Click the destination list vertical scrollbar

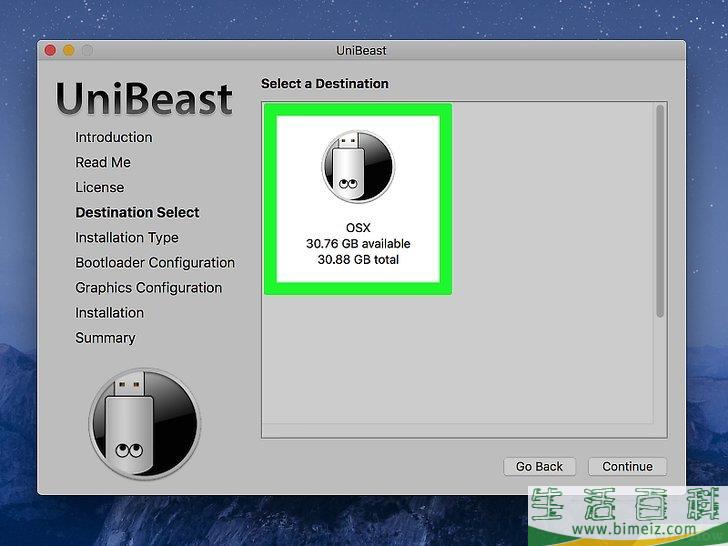660,211
